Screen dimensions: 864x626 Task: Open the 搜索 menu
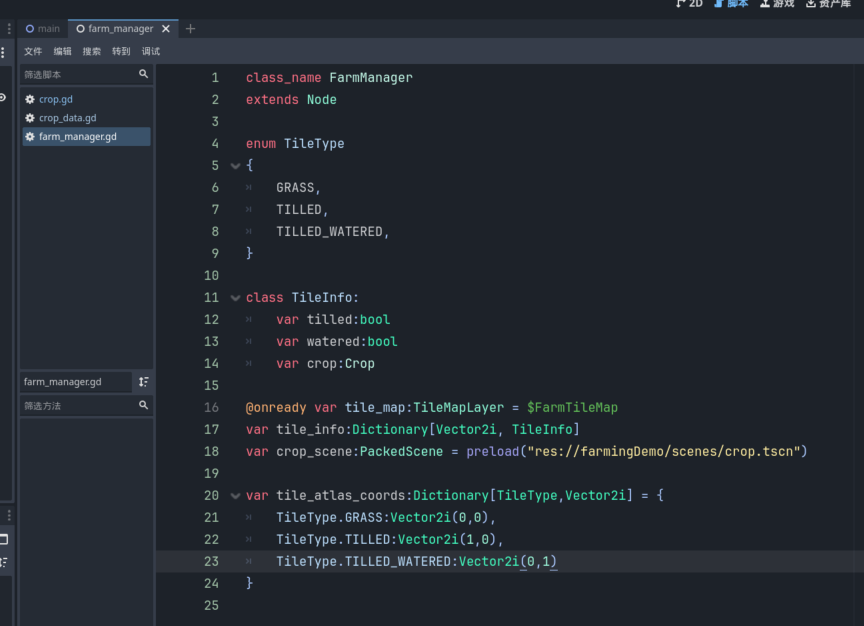(92, 51)
